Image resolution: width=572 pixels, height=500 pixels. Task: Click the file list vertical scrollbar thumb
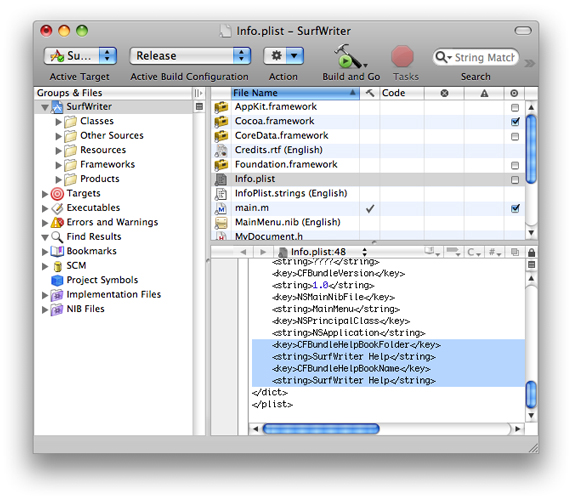coord(531,149)
